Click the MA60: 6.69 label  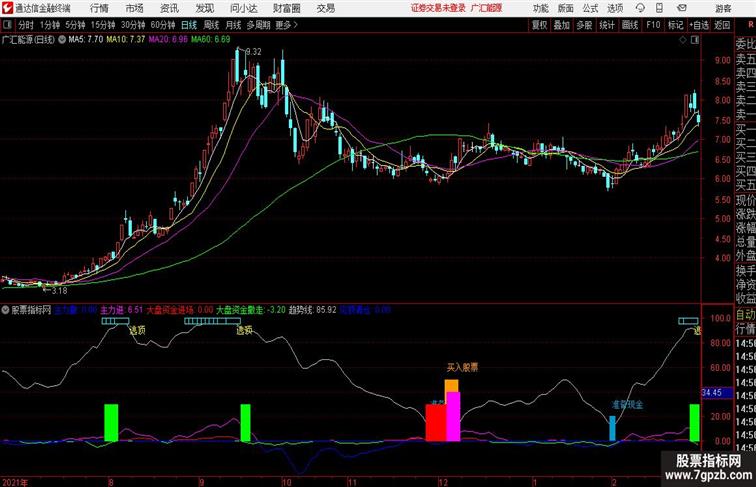click(x=211, y=40)
